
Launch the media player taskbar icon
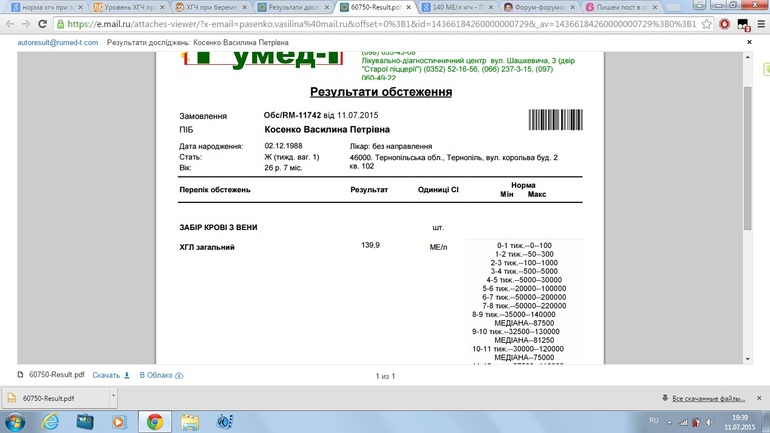(x=119, y=422)
